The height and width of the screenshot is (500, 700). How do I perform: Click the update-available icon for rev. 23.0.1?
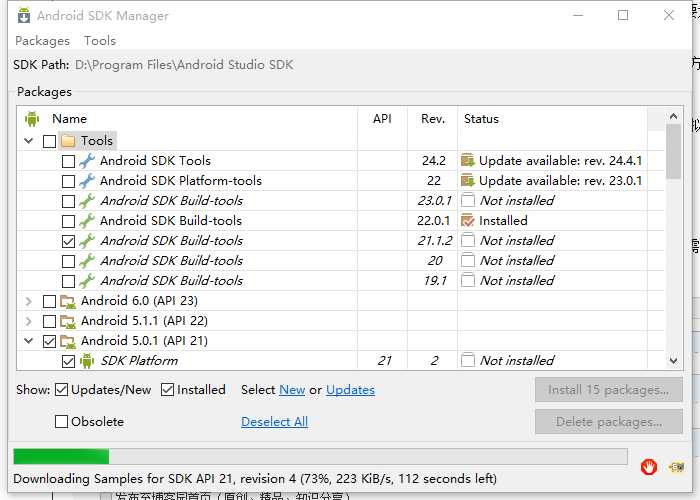467,180
